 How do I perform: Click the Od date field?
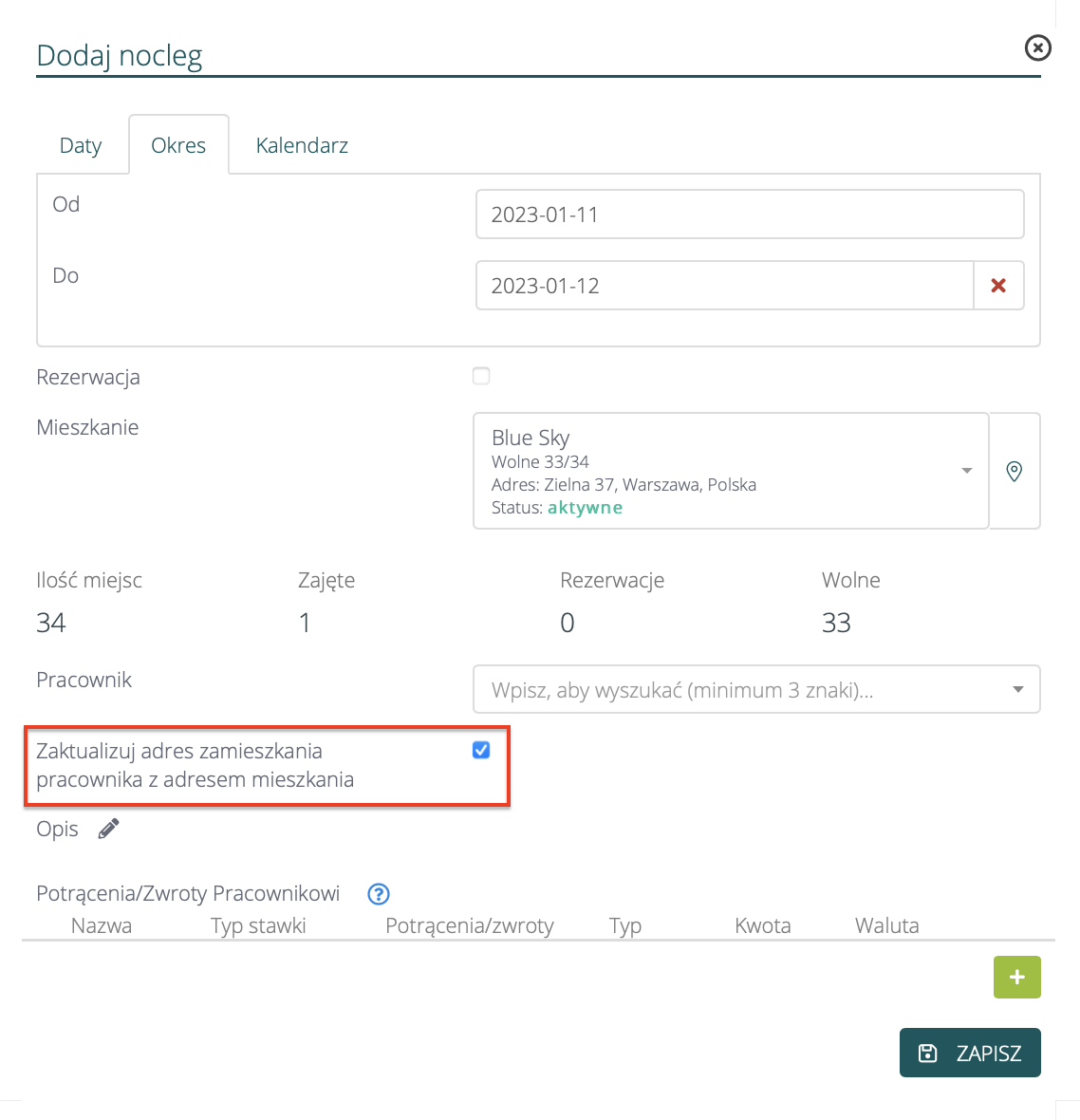tap(749, 215)
